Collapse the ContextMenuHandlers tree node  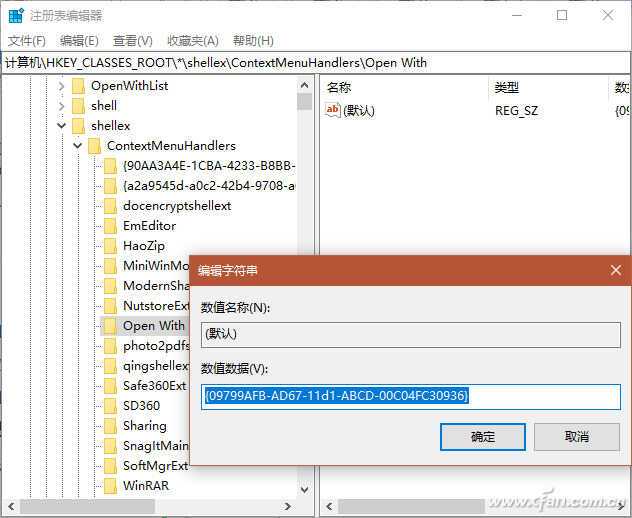point(77,146)
